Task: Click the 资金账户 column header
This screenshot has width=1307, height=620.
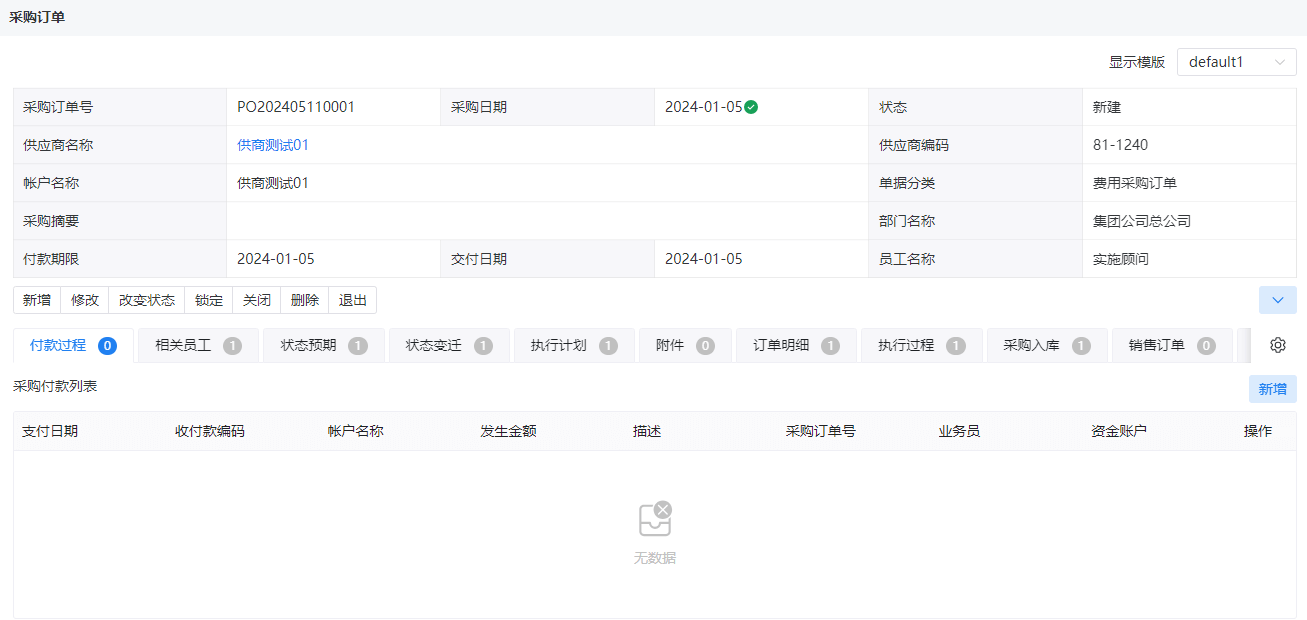Action: point(1119,431)
